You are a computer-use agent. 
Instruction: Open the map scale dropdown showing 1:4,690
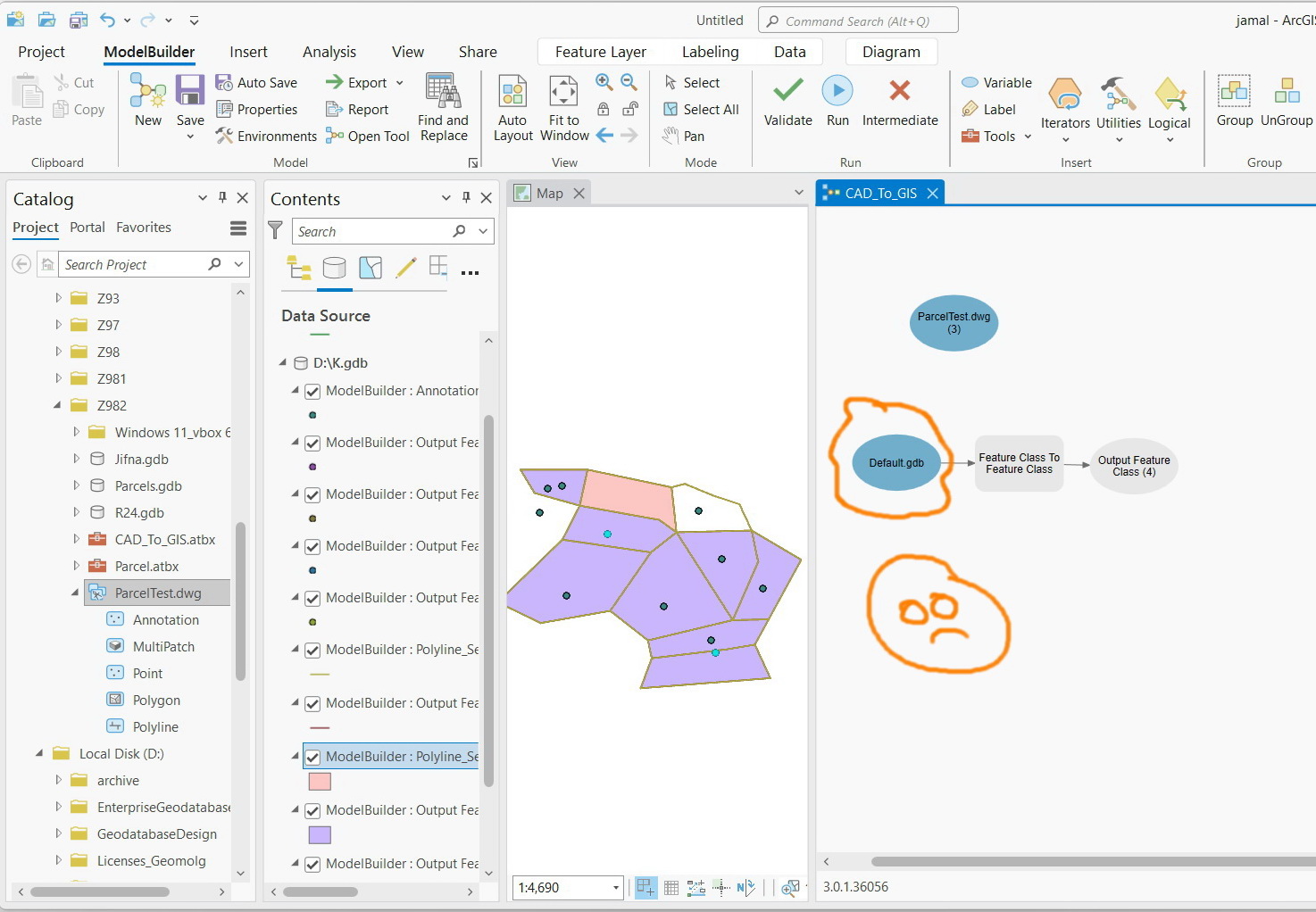click(x=614, y=888)
